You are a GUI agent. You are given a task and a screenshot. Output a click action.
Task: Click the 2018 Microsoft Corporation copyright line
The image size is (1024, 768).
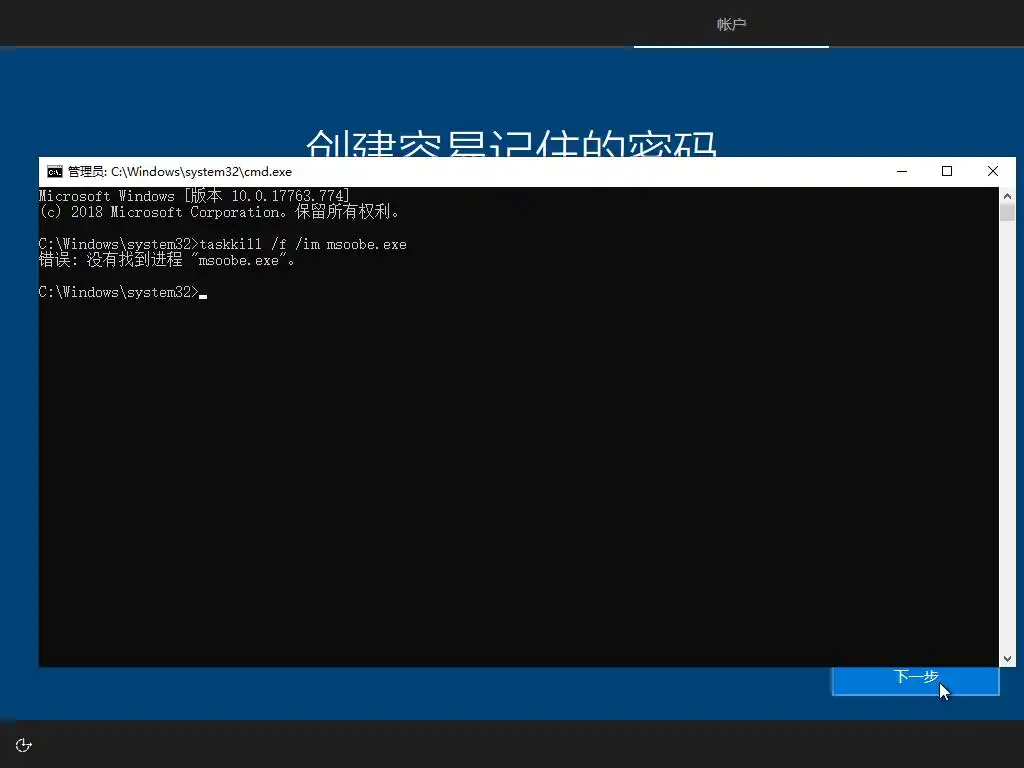(x=219, y=212)
